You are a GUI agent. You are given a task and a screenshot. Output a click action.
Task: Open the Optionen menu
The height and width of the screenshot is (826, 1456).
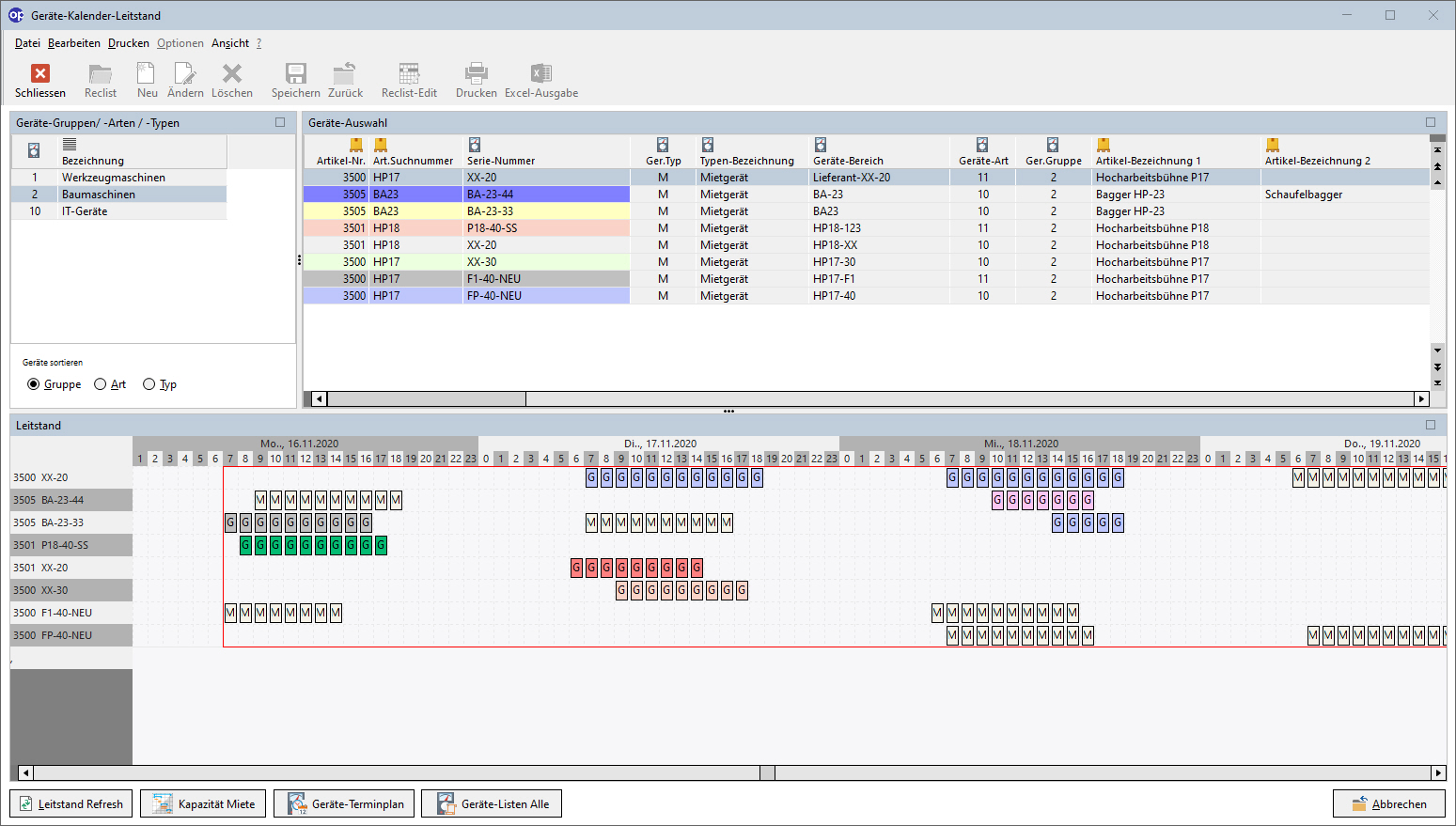tap(180, 43)
